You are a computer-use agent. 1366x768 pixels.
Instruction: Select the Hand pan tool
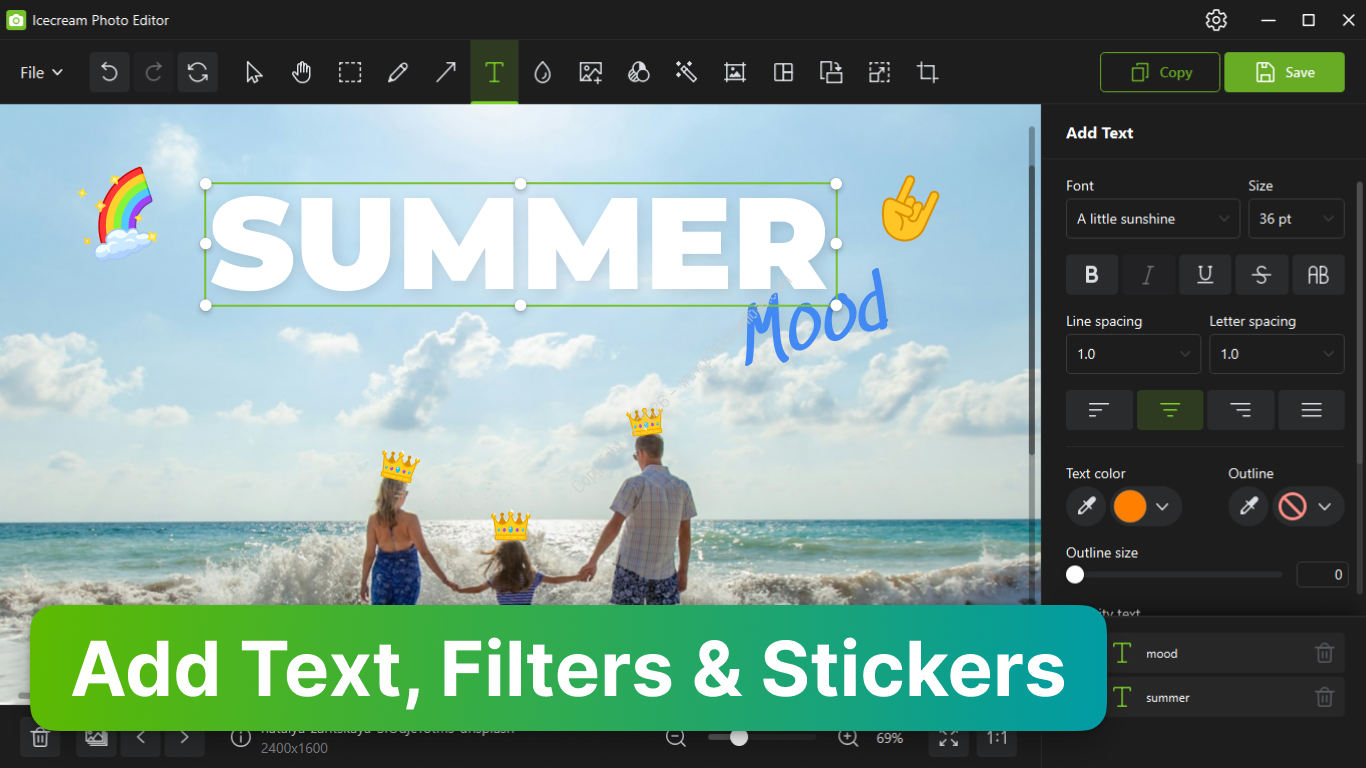click(x=301, y=72)
